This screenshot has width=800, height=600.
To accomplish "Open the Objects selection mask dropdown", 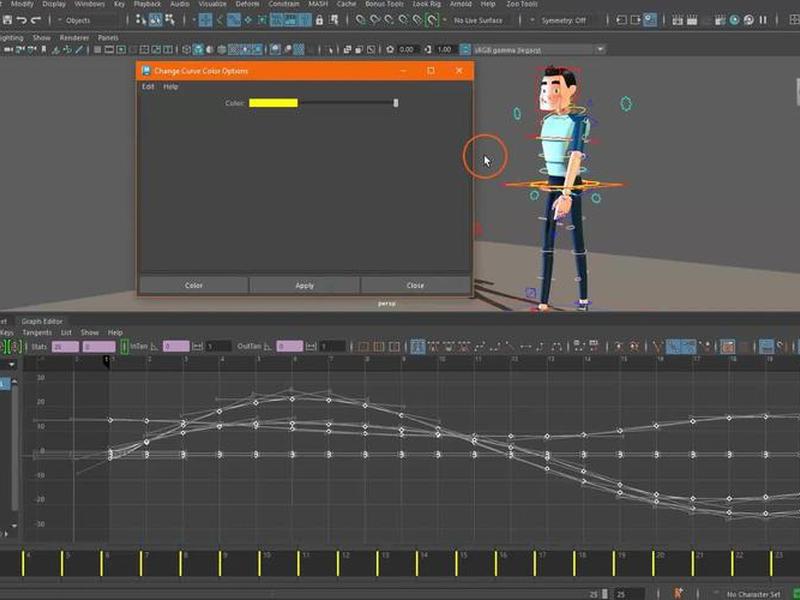I will click(88, 20).
